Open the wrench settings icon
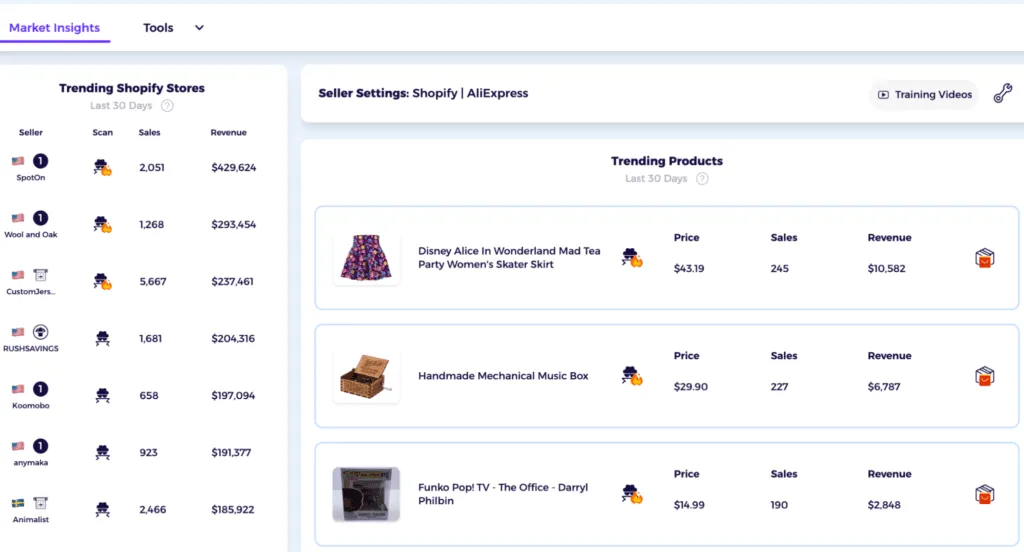The height and width of the screenshot is (552, 1024). coord(1003,93)
